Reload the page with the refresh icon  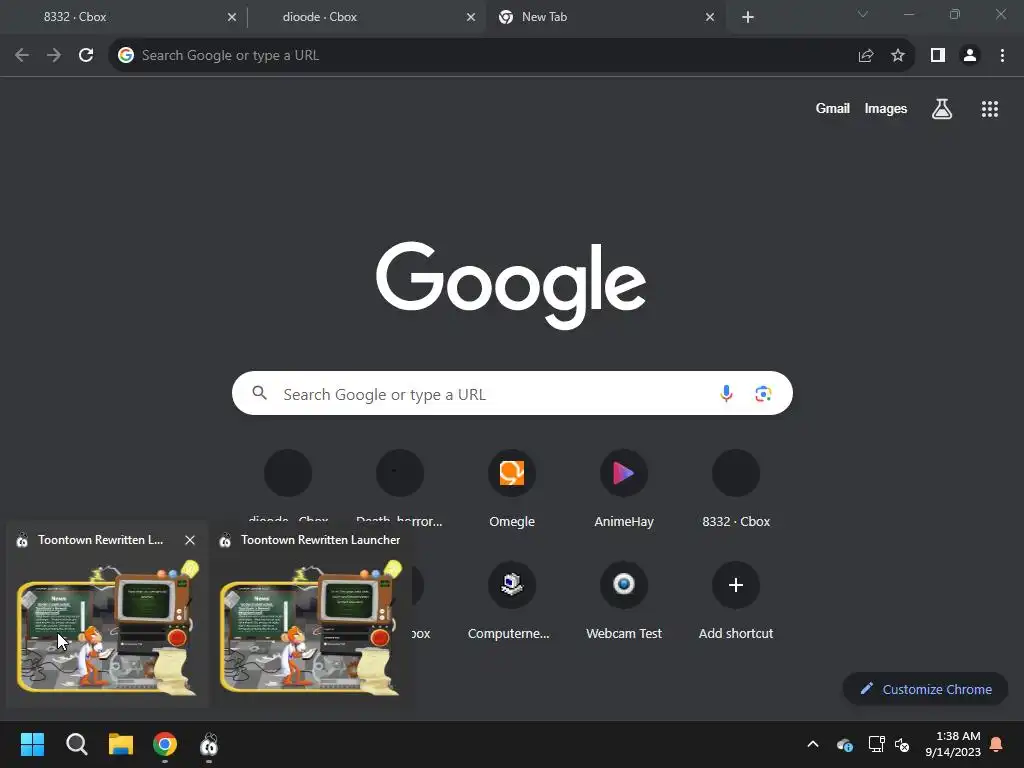tap(86, 56)
